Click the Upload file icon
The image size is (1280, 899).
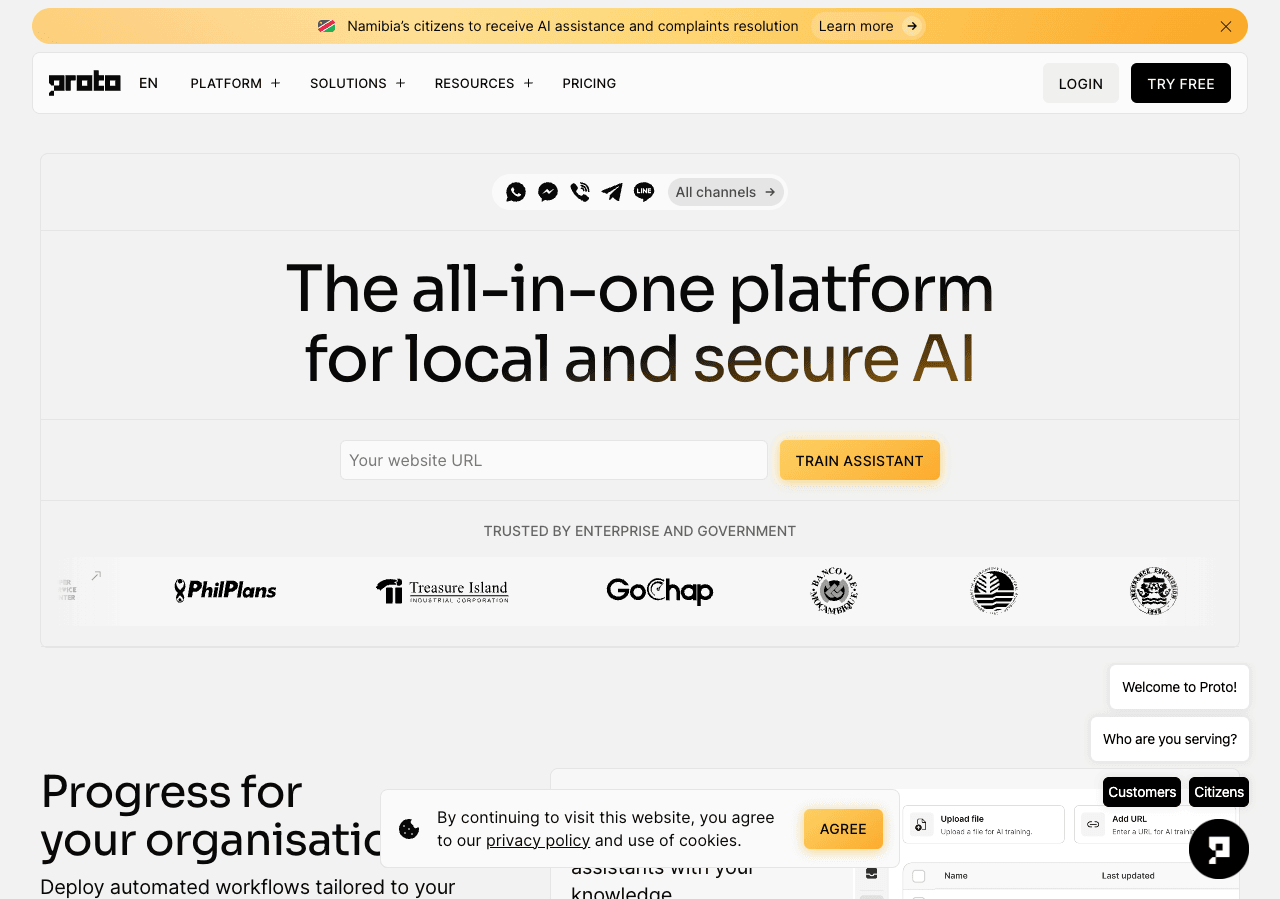(x=920, y=825)
